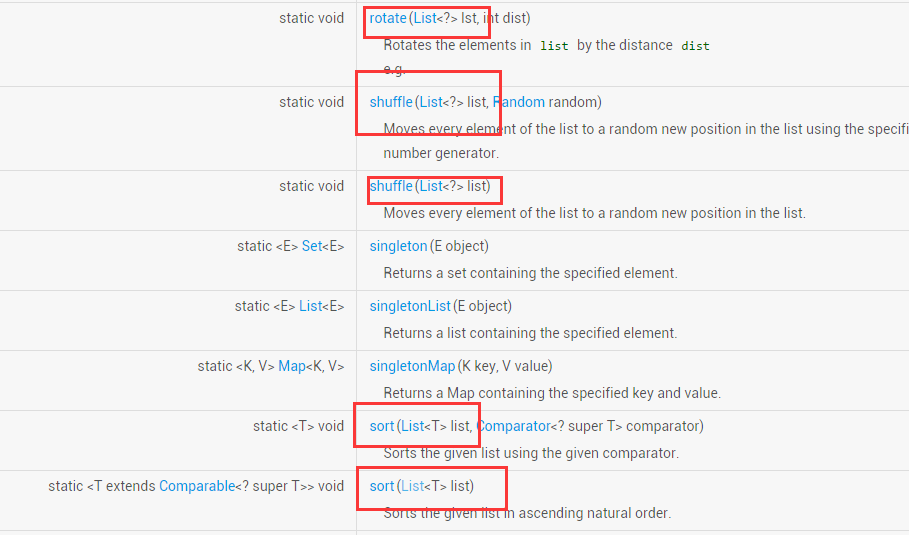Open the singleton method link
This screenshot has height=535, width=909.
[398, 246]
